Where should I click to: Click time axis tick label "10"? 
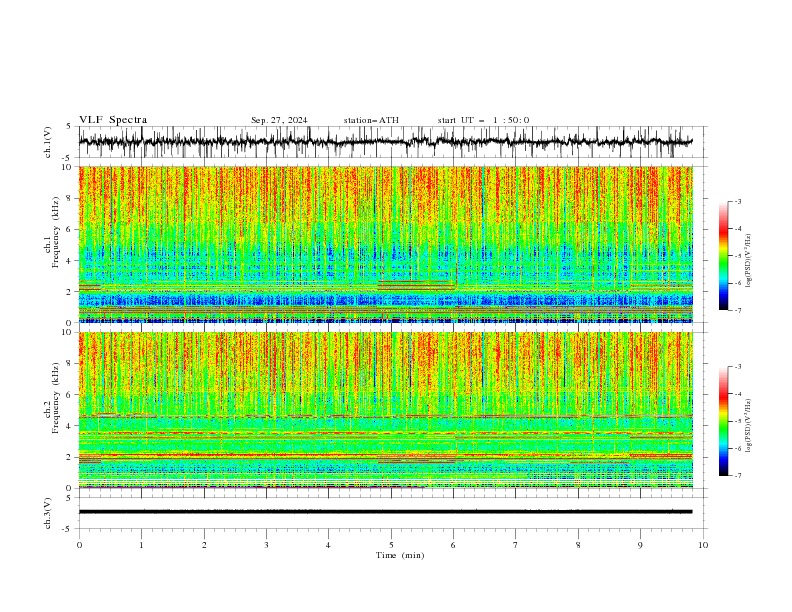703,545
